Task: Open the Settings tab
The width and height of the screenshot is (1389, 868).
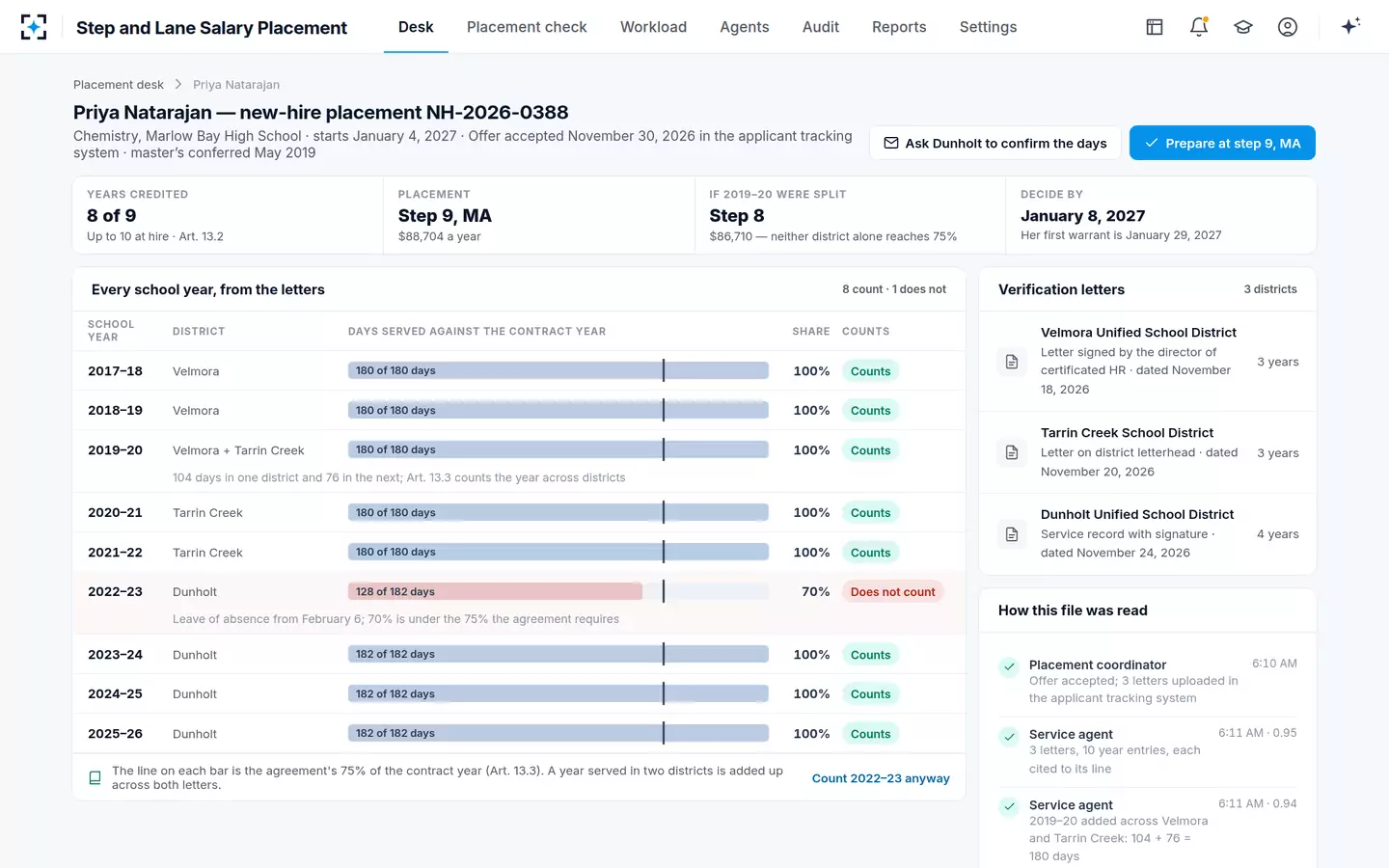Action: 988,27
